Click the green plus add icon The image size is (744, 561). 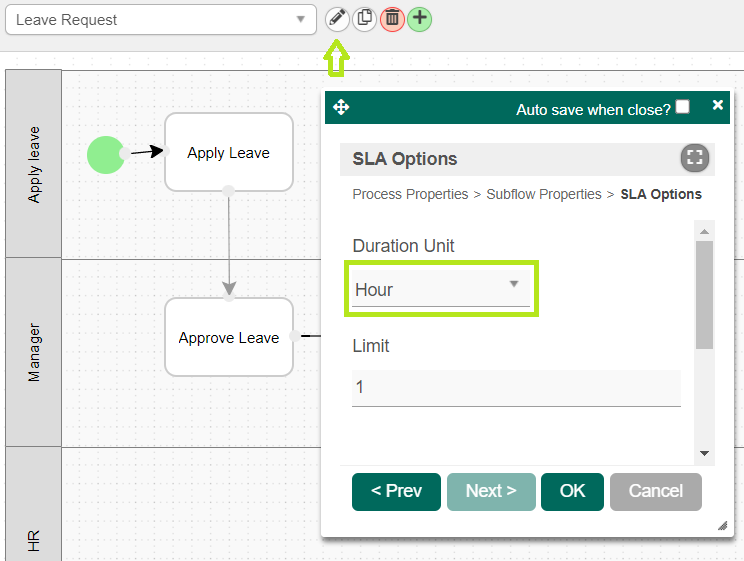click(x=419, y=18)
